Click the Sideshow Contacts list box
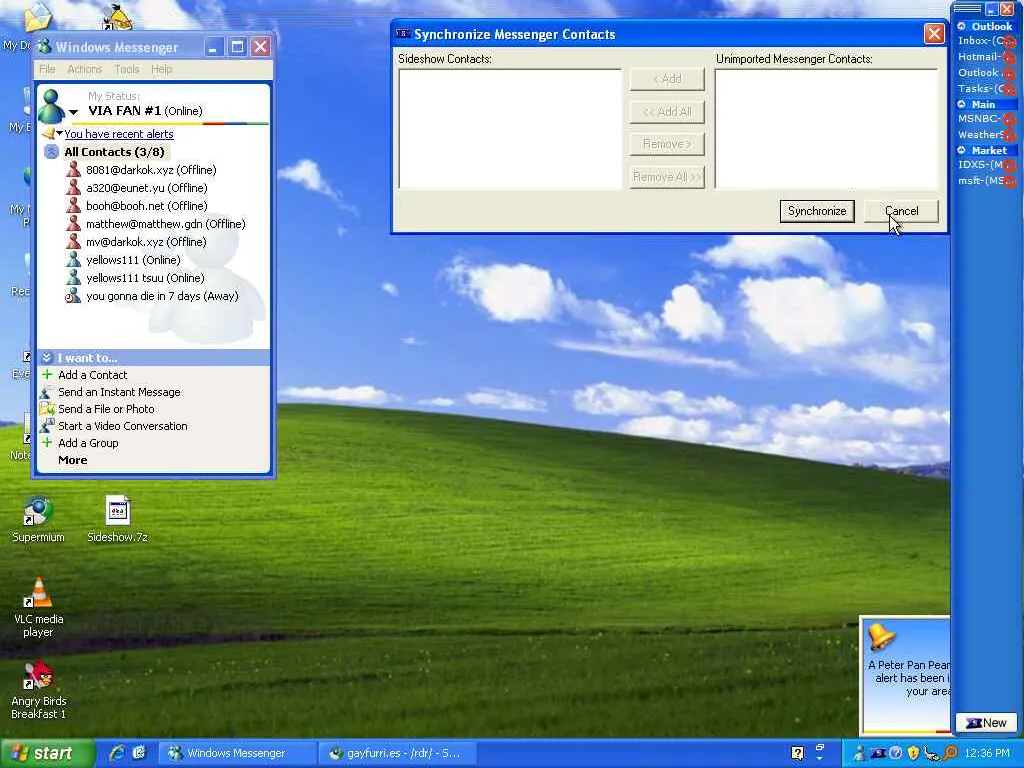The image size is (1024, 768). pos(509,128)
